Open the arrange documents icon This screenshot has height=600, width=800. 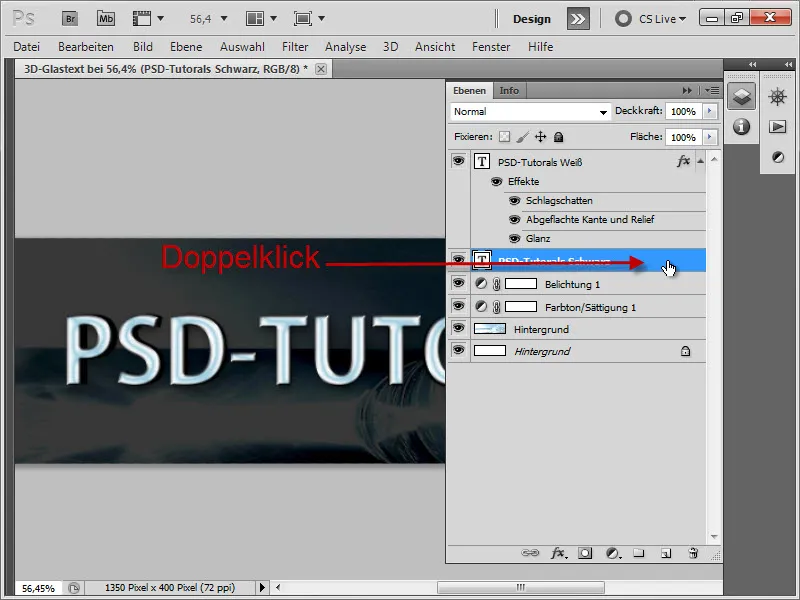255,19
